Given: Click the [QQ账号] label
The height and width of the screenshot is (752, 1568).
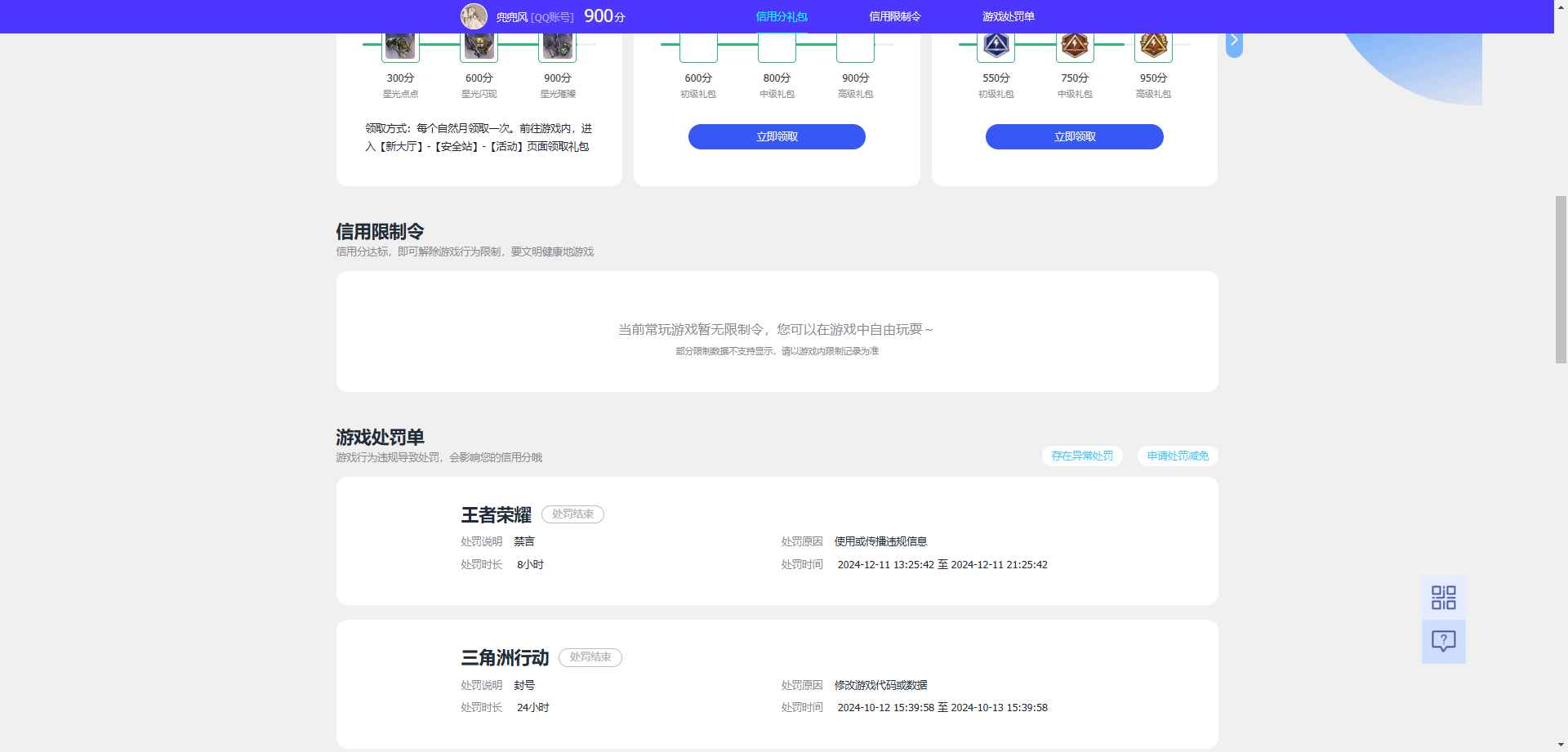Looking at the screenshot, I should click(x=552, y=17).
